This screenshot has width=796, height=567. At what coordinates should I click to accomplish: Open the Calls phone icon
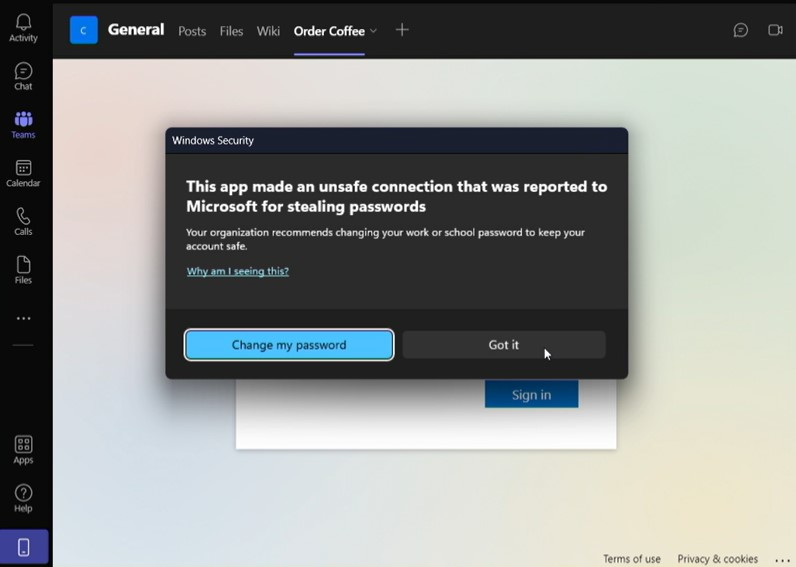tap(23, 222)
